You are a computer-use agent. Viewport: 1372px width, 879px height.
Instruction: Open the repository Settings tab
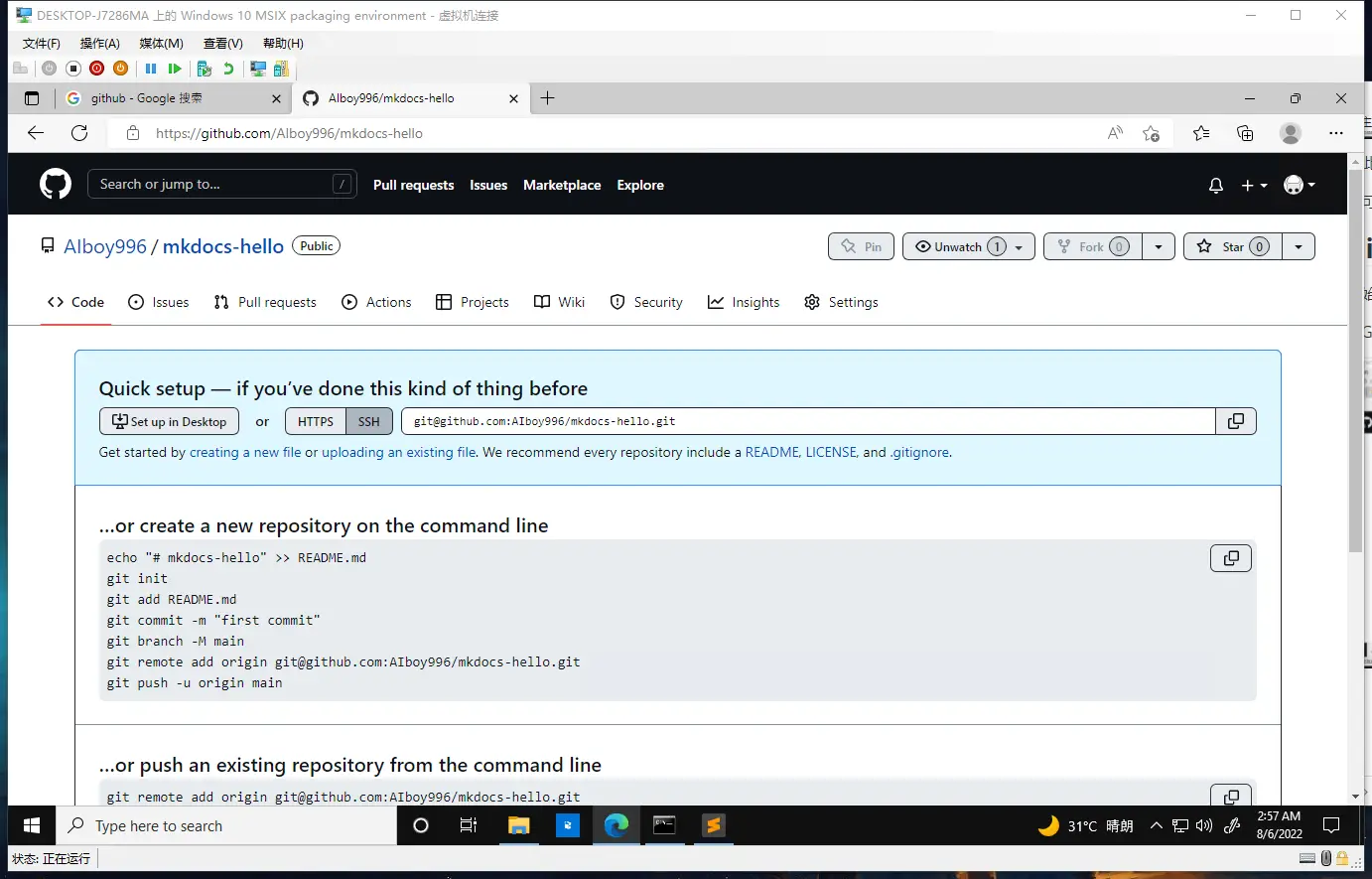(x=841, y=302)
